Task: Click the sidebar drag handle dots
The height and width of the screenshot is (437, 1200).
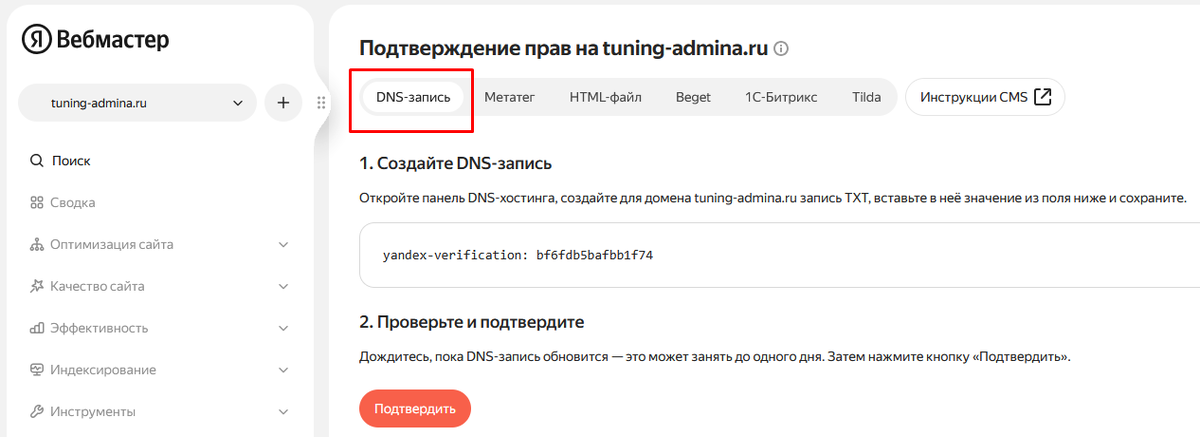Action: pyautogui.click(x=321, y=103)
